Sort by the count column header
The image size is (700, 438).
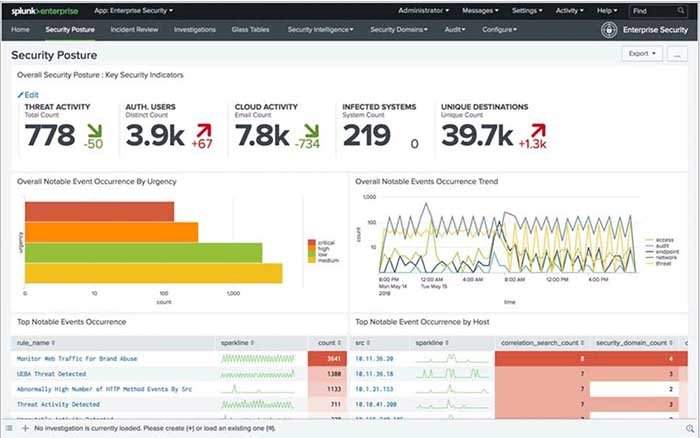[x=329, y=343]
